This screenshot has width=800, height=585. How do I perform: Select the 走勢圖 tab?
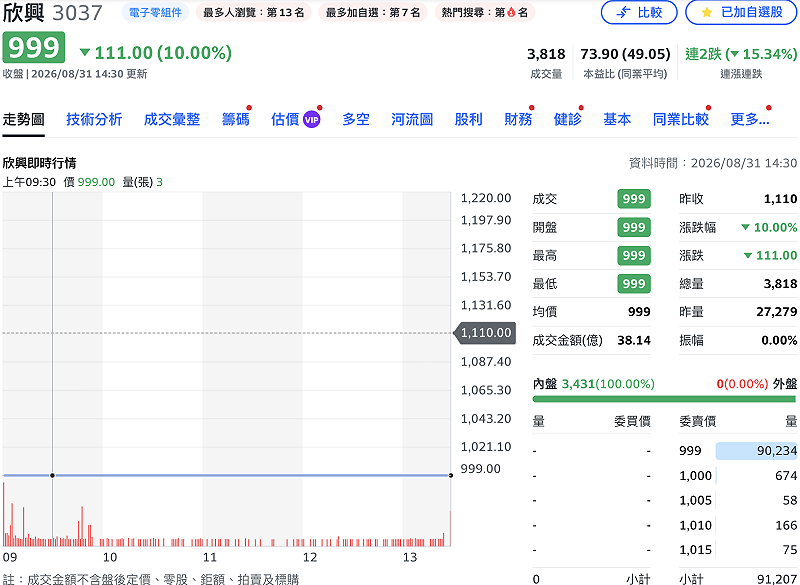[x=23, y=119]
